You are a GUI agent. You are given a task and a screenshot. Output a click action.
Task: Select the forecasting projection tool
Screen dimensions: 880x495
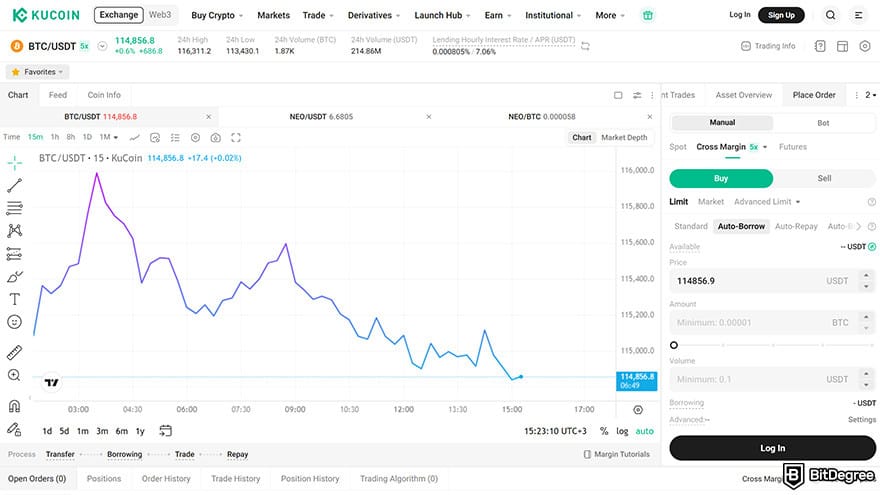(x=15, y=254)
